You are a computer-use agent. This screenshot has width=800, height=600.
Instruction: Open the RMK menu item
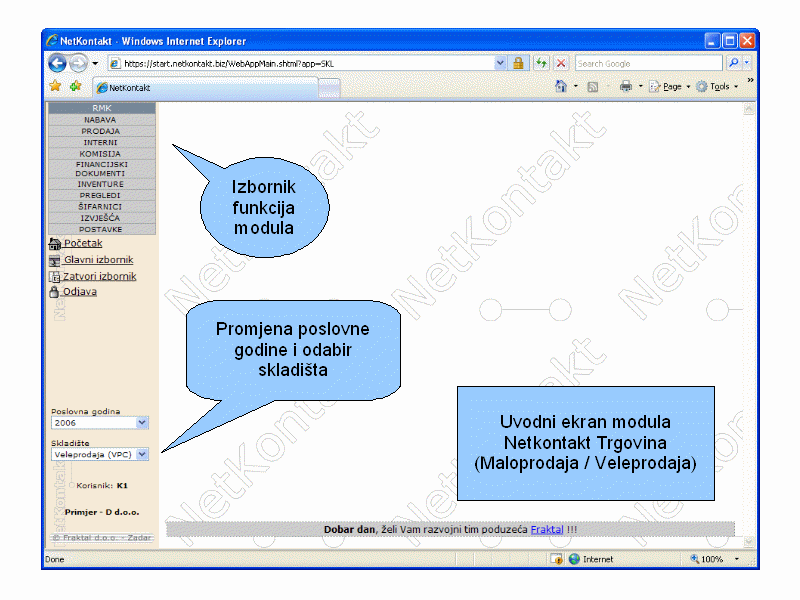(x=102, y=108)
